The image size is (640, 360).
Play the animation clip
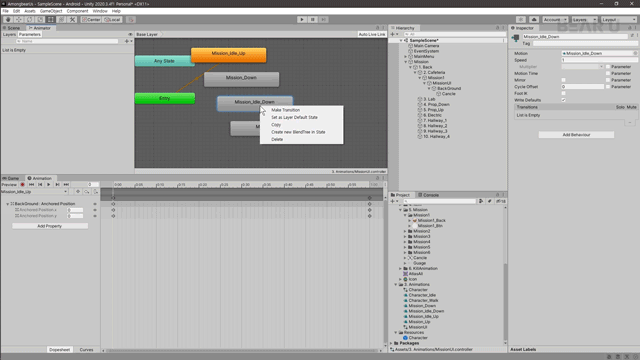pos(49,185)
